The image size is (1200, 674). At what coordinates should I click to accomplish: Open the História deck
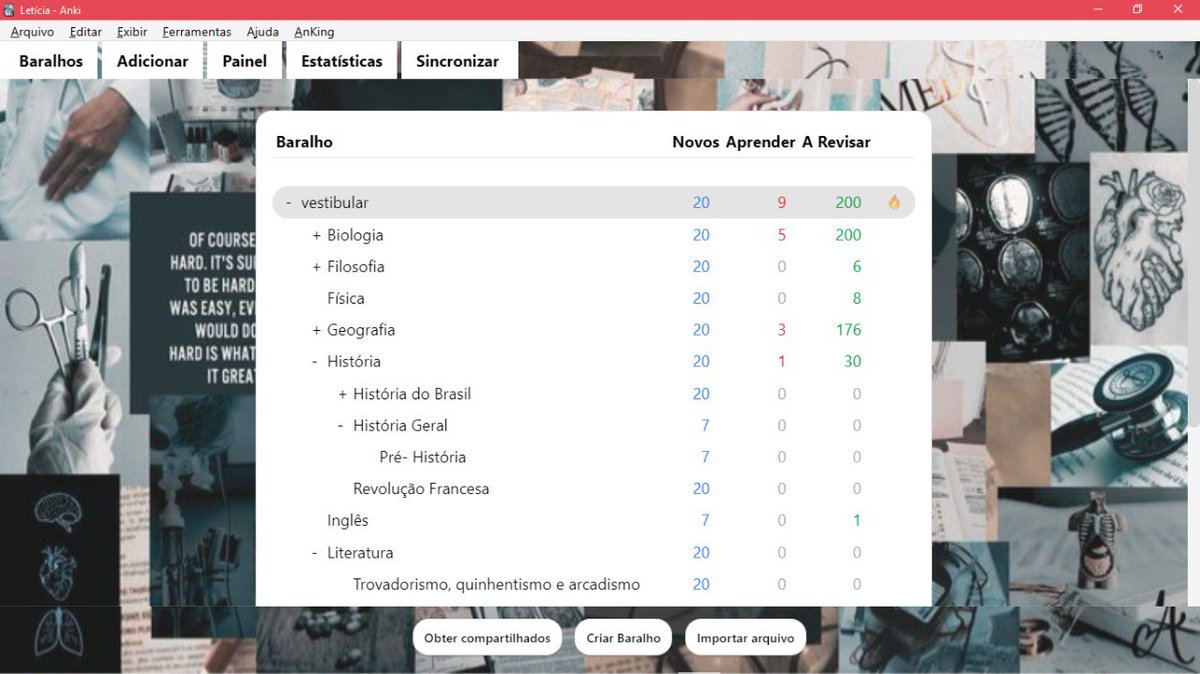pyautogui.click(x=354, y=361)
